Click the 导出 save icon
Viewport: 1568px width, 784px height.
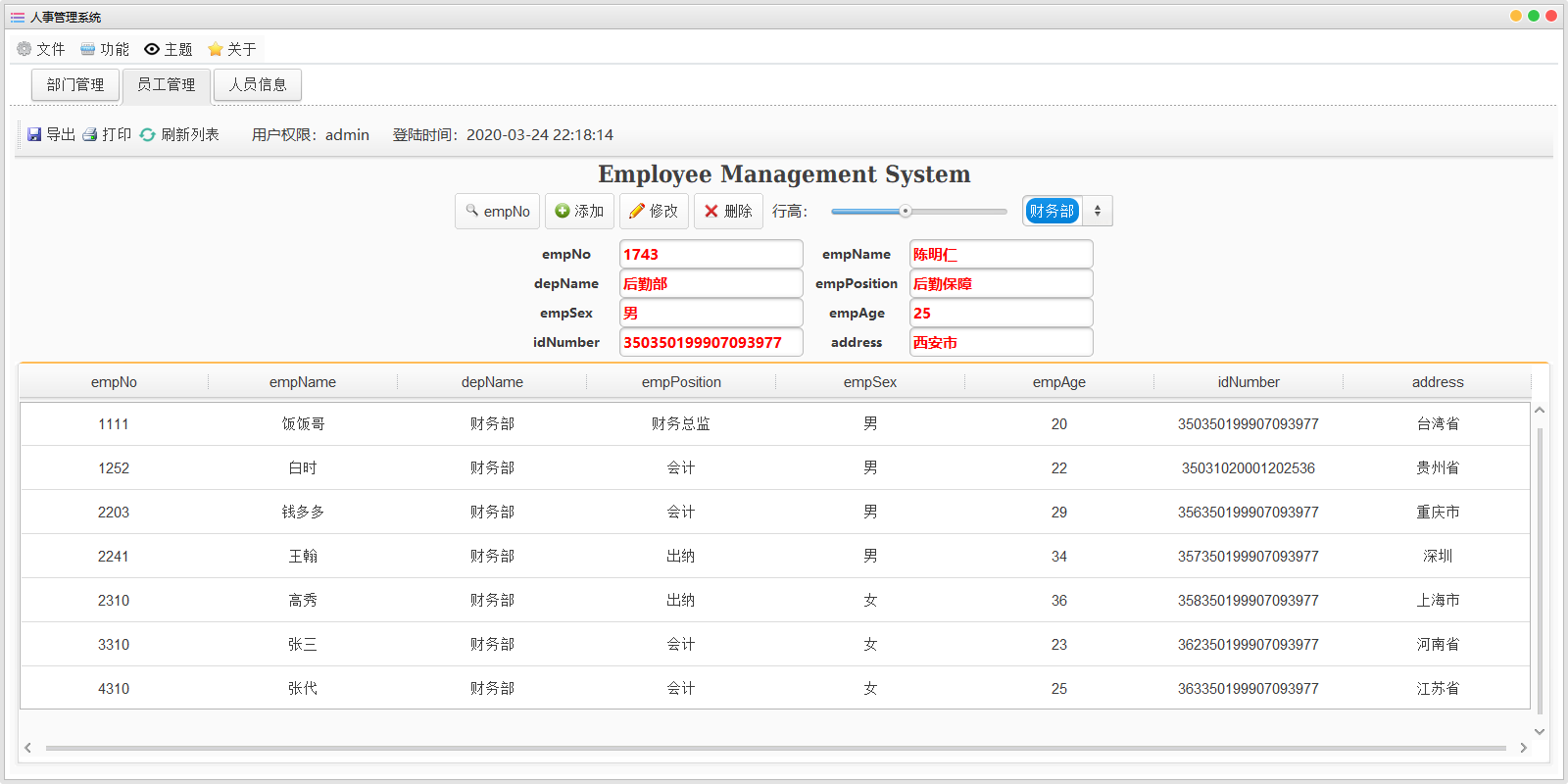tap(34, 134)
